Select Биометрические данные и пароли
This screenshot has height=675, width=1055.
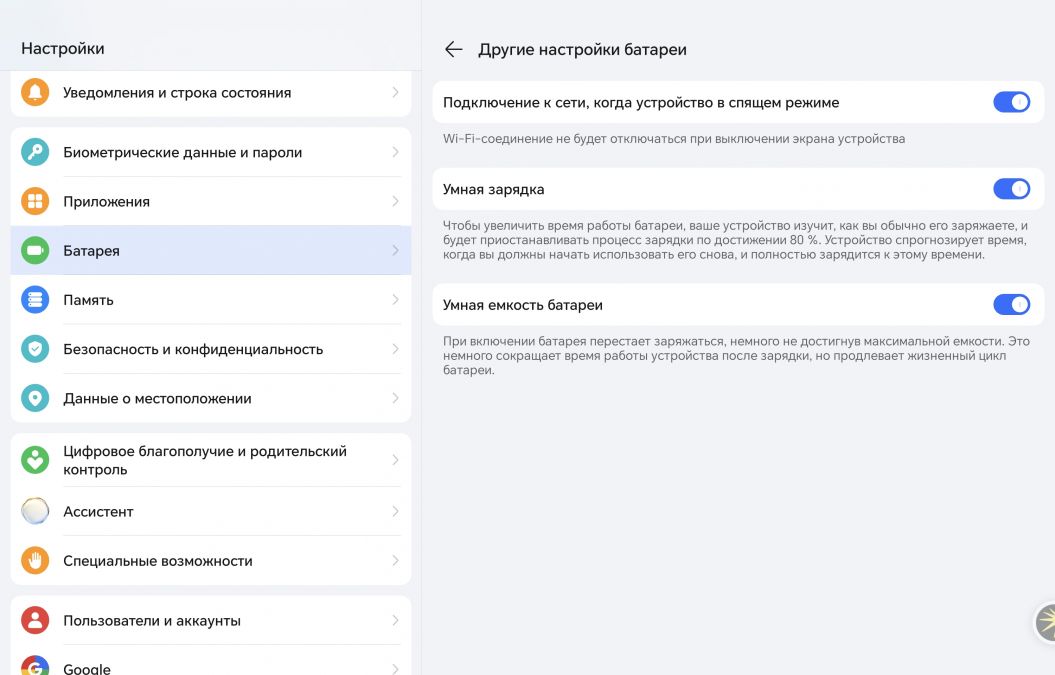click(211, 152)
